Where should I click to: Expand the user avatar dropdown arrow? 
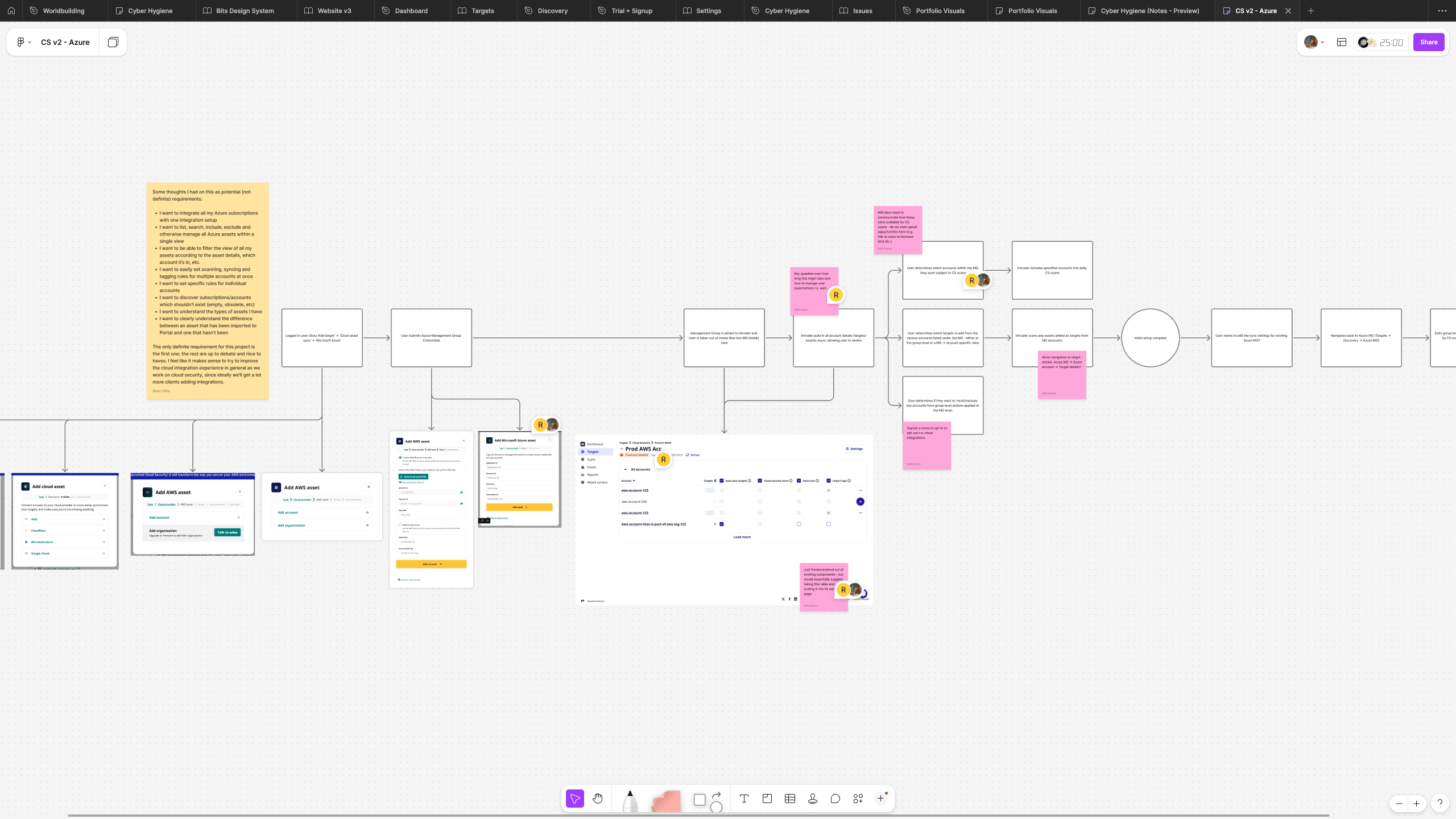1322,42
